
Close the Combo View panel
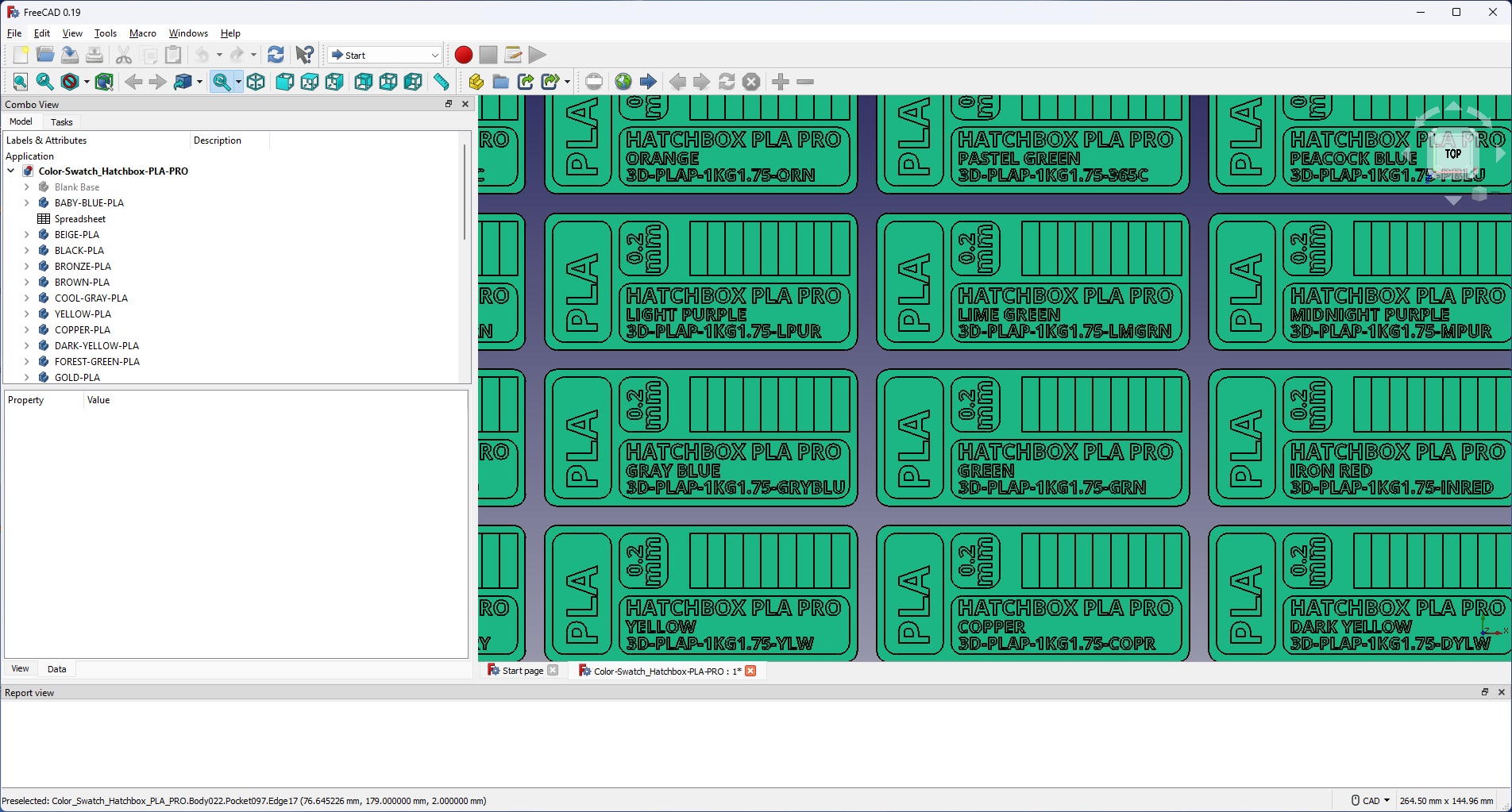465,104
